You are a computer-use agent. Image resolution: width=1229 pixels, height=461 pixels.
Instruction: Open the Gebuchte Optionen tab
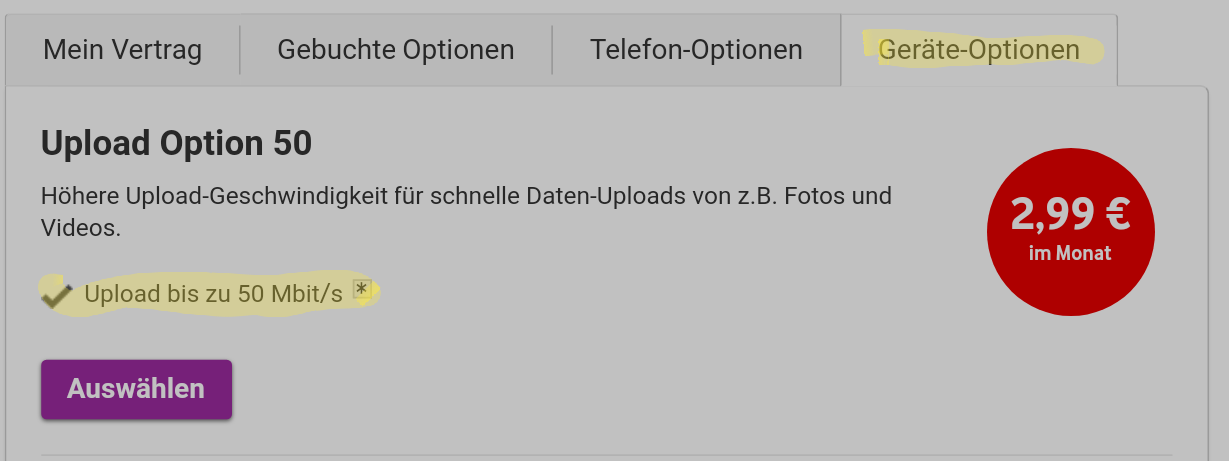[x=396, y=49]
